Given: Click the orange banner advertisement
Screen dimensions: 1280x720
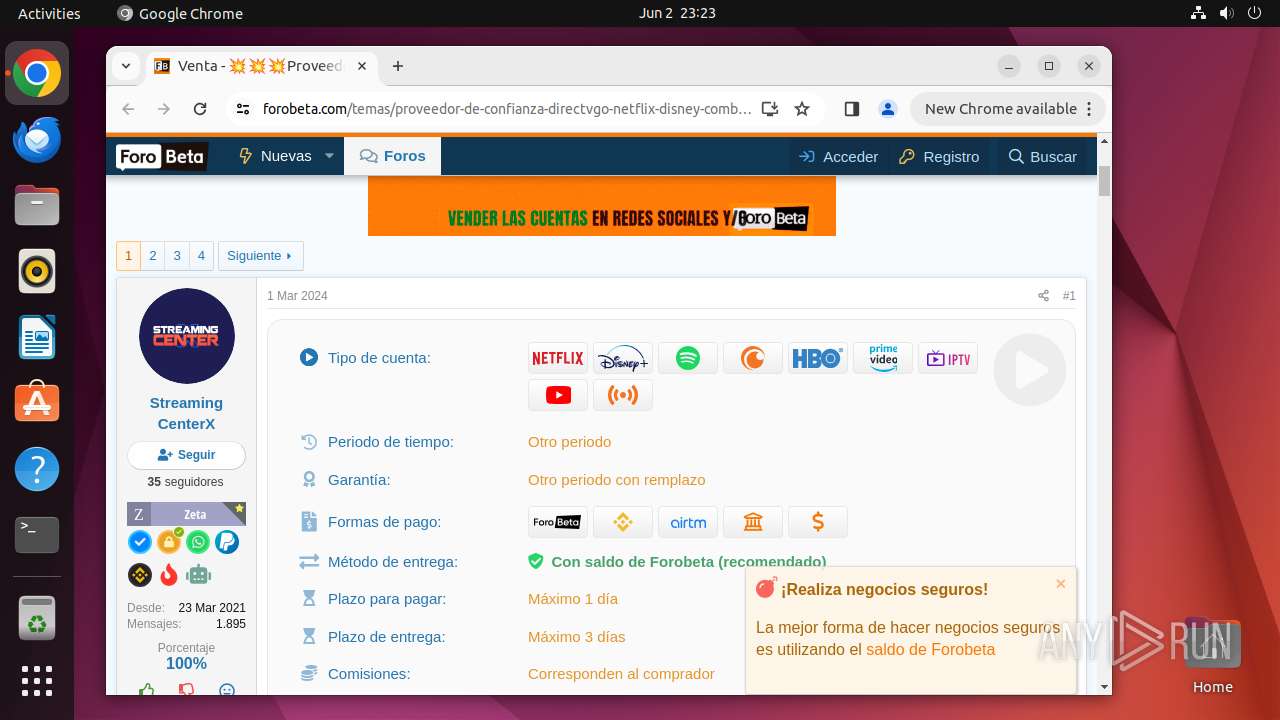Looking at the screenshot, I should (x=602, y=207).
